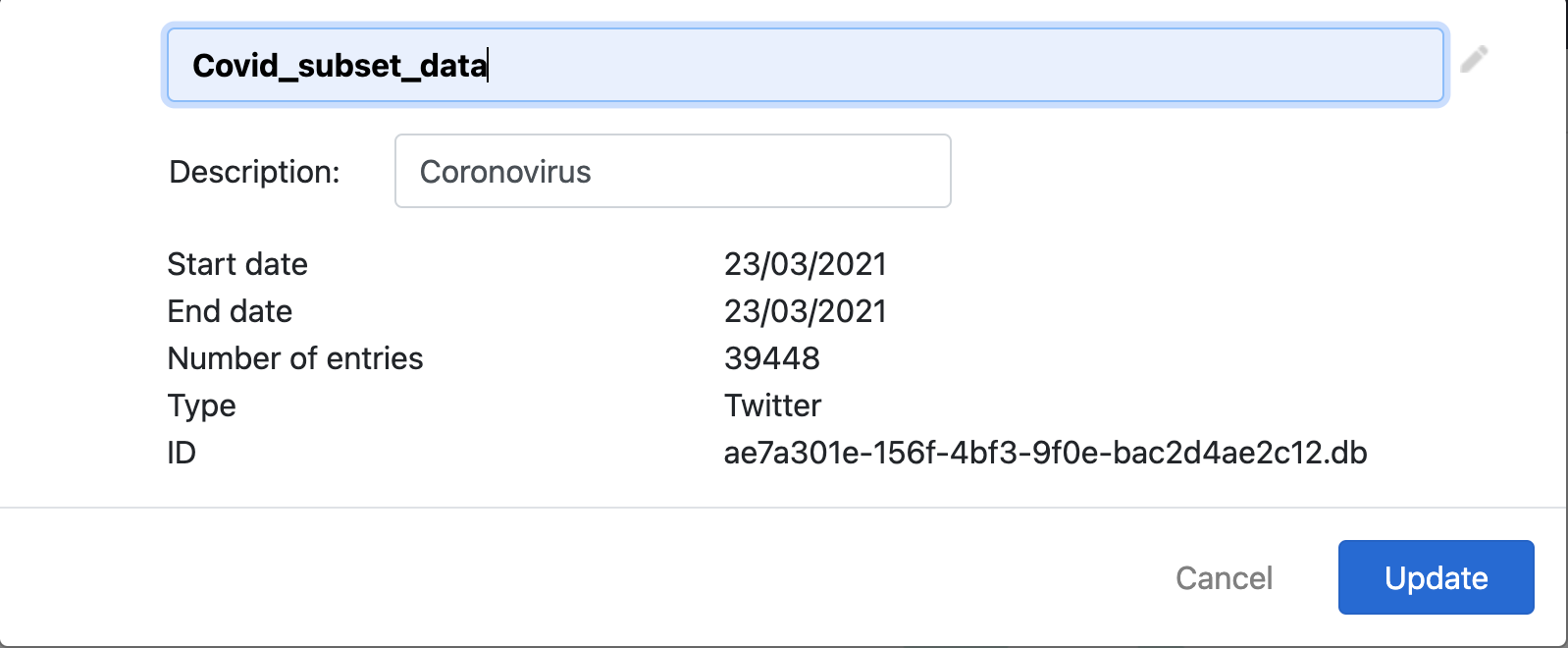
Task: Click the blank footer area left of Cancel
Action: tap(579, 577)
